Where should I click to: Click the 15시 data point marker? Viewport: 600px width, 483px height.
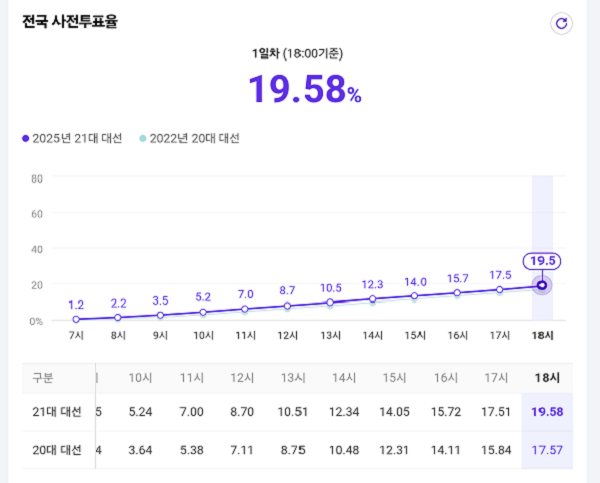414,296
